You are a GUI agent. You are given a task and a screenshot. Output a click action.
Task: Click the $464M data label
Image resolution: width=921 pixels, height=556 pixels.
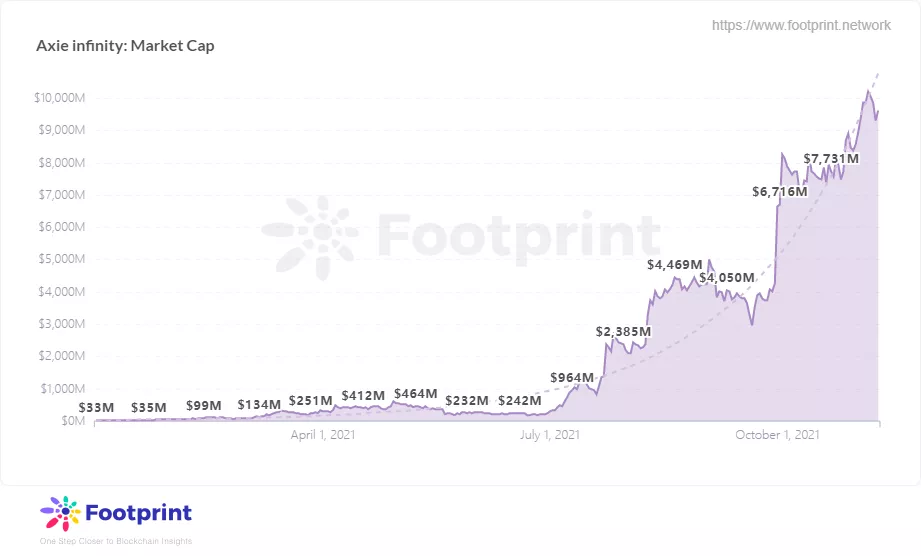coord(416,393)
